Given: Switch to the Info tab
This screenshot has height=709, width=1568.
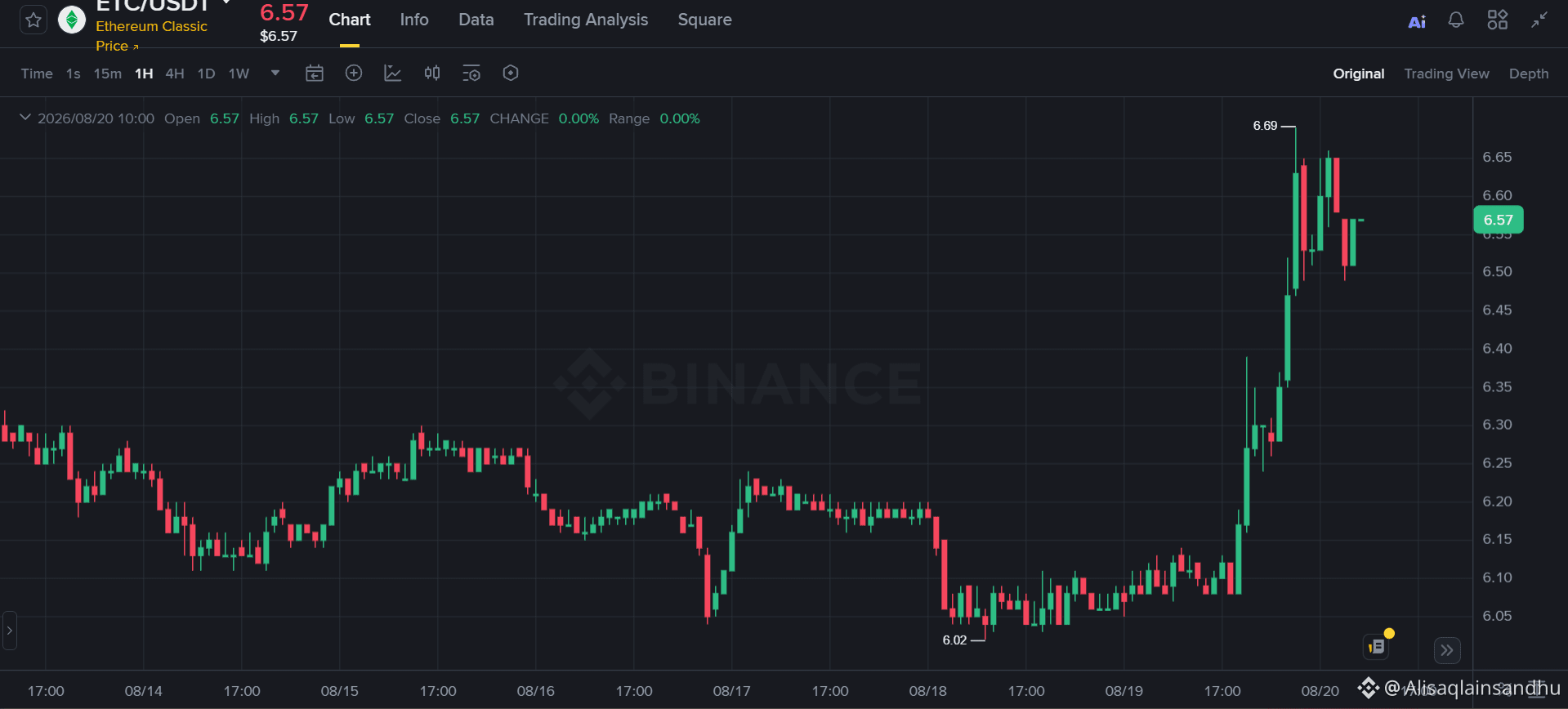Looking at the screenshot, I should pyautogui.click(x=414, y=20).
